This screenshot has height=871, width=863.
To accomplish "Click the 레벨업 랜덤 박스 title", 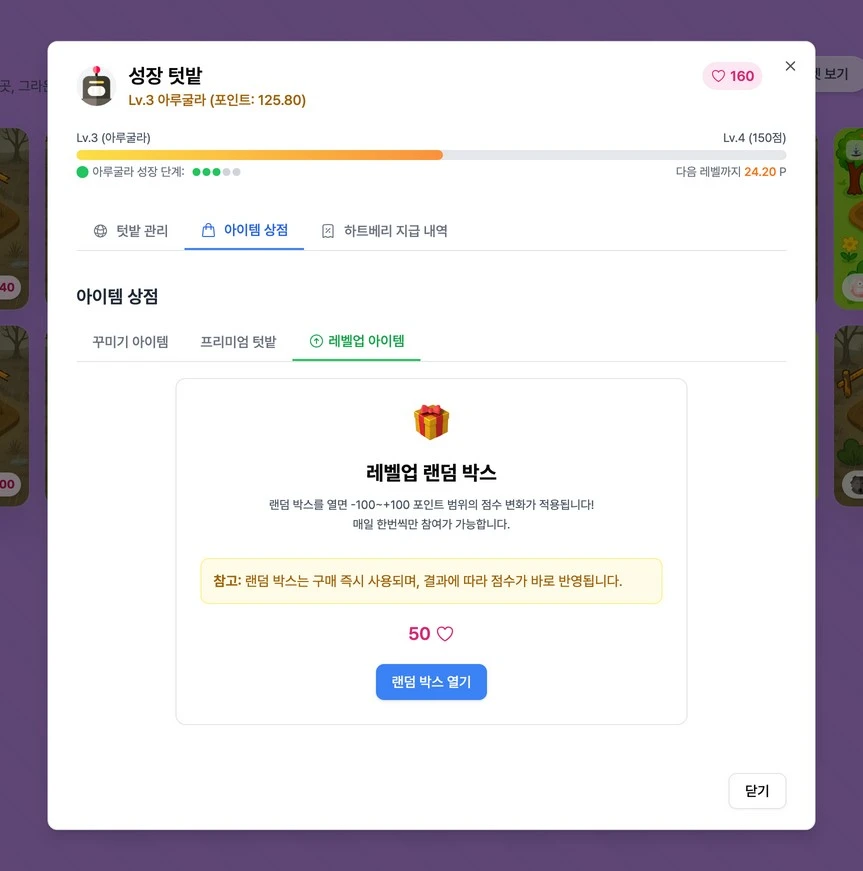I will [x=432, y=473].
